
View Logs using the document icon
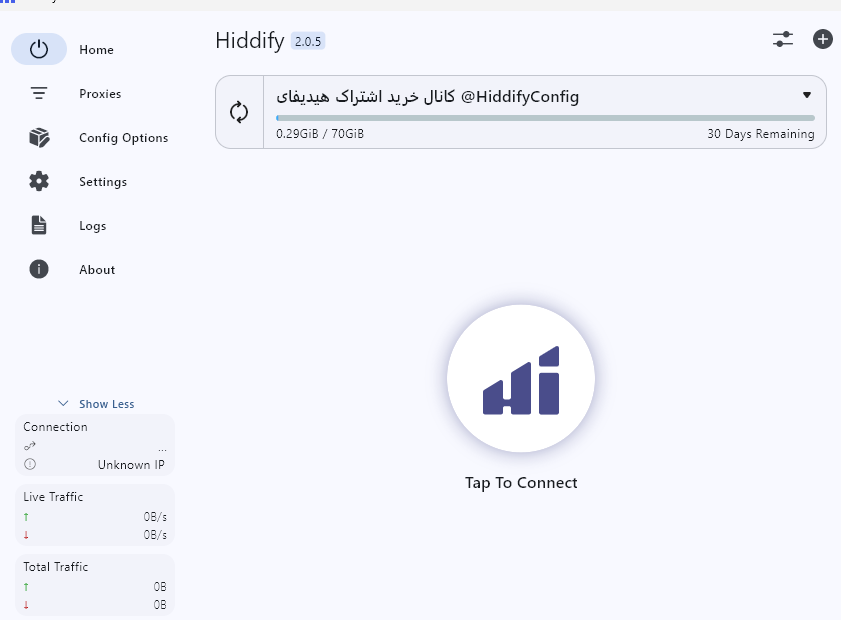[x=38, y=225]
